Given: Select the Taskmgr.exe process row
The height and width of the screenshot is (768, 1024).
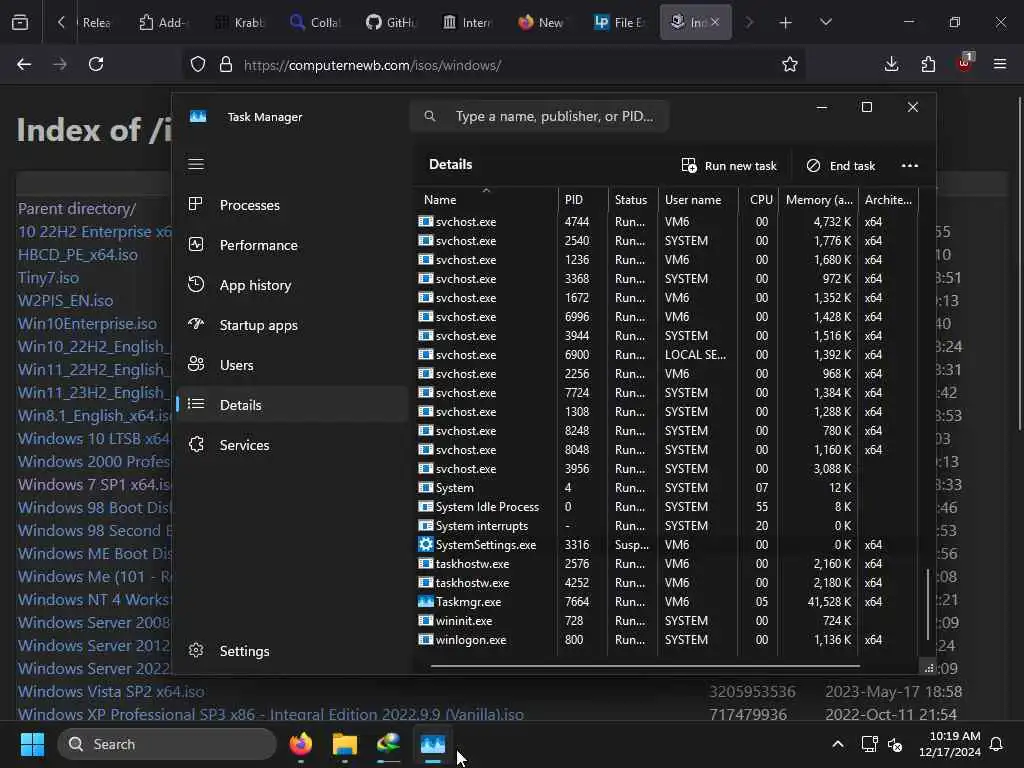Looking at the screenshot, I should [666, 601].
